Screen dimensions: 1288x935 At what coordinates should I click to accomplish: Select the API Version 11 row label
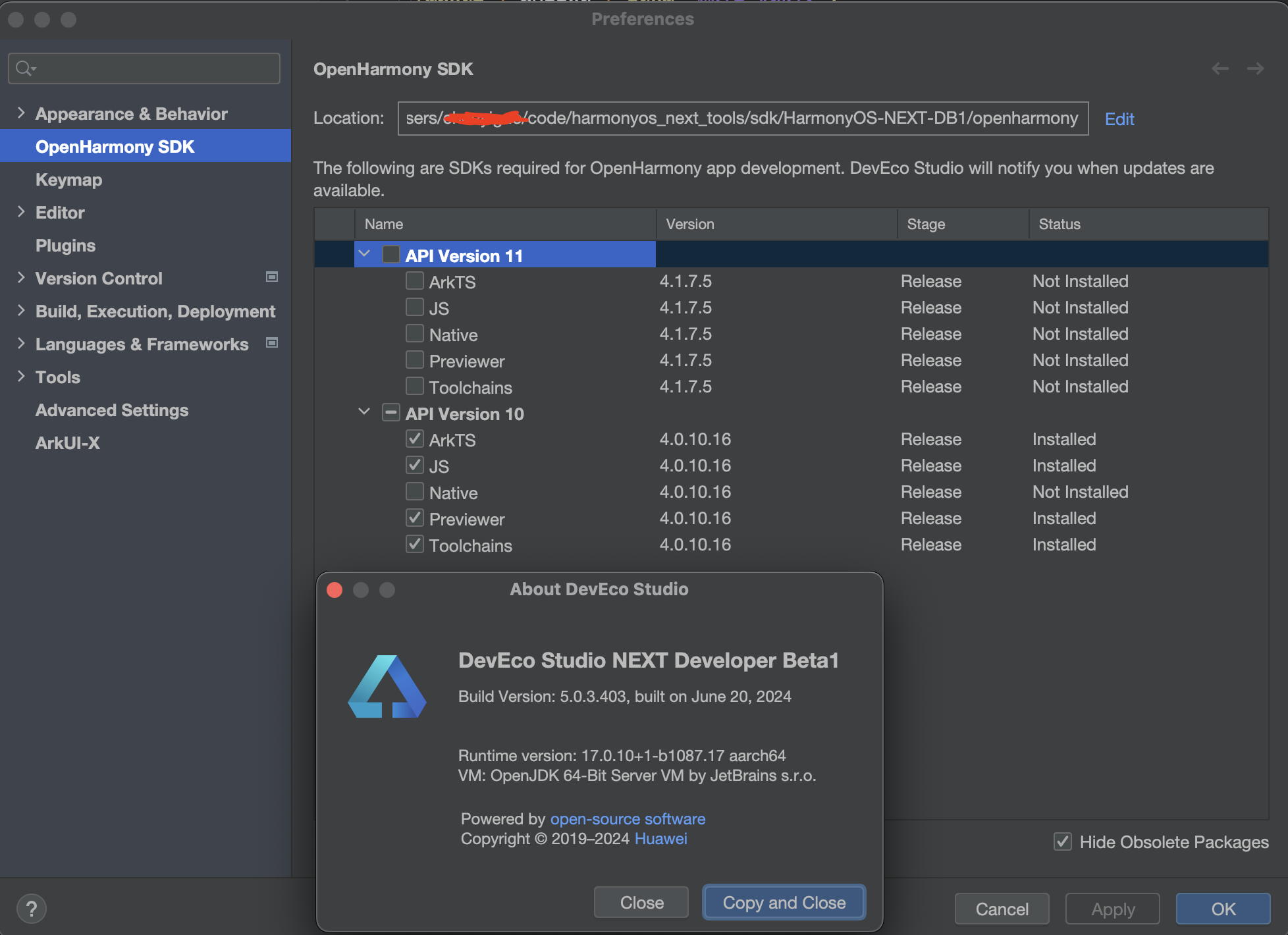[x=464, y=255]
